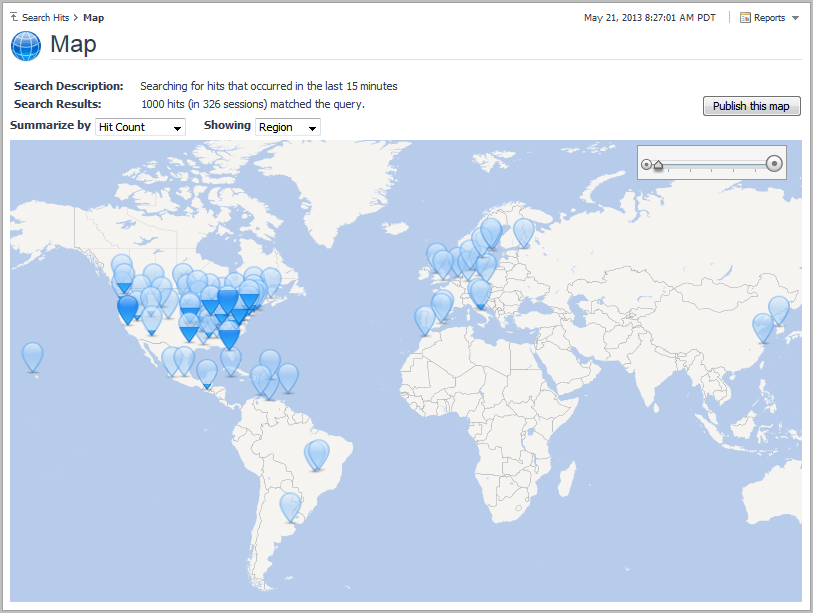Open the Summarize by Hit Count dropdown
Image resolution: width=813 pixels, height=613 pixels.
[140, 127]
